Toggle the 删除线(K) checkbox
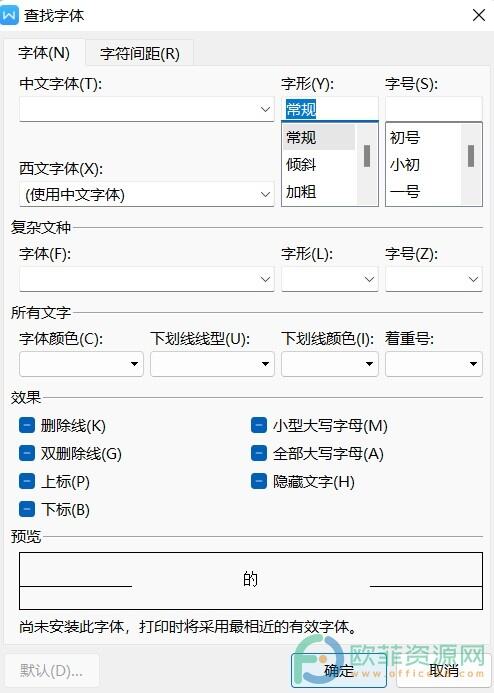The width and height of the screenshot is (494, 693). [x=27, y=426]
